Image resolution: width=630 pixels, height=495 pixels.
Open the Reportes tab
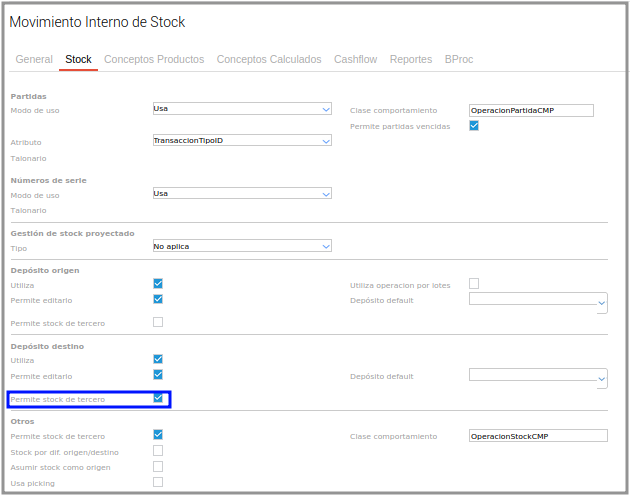[x=411, y=60]
